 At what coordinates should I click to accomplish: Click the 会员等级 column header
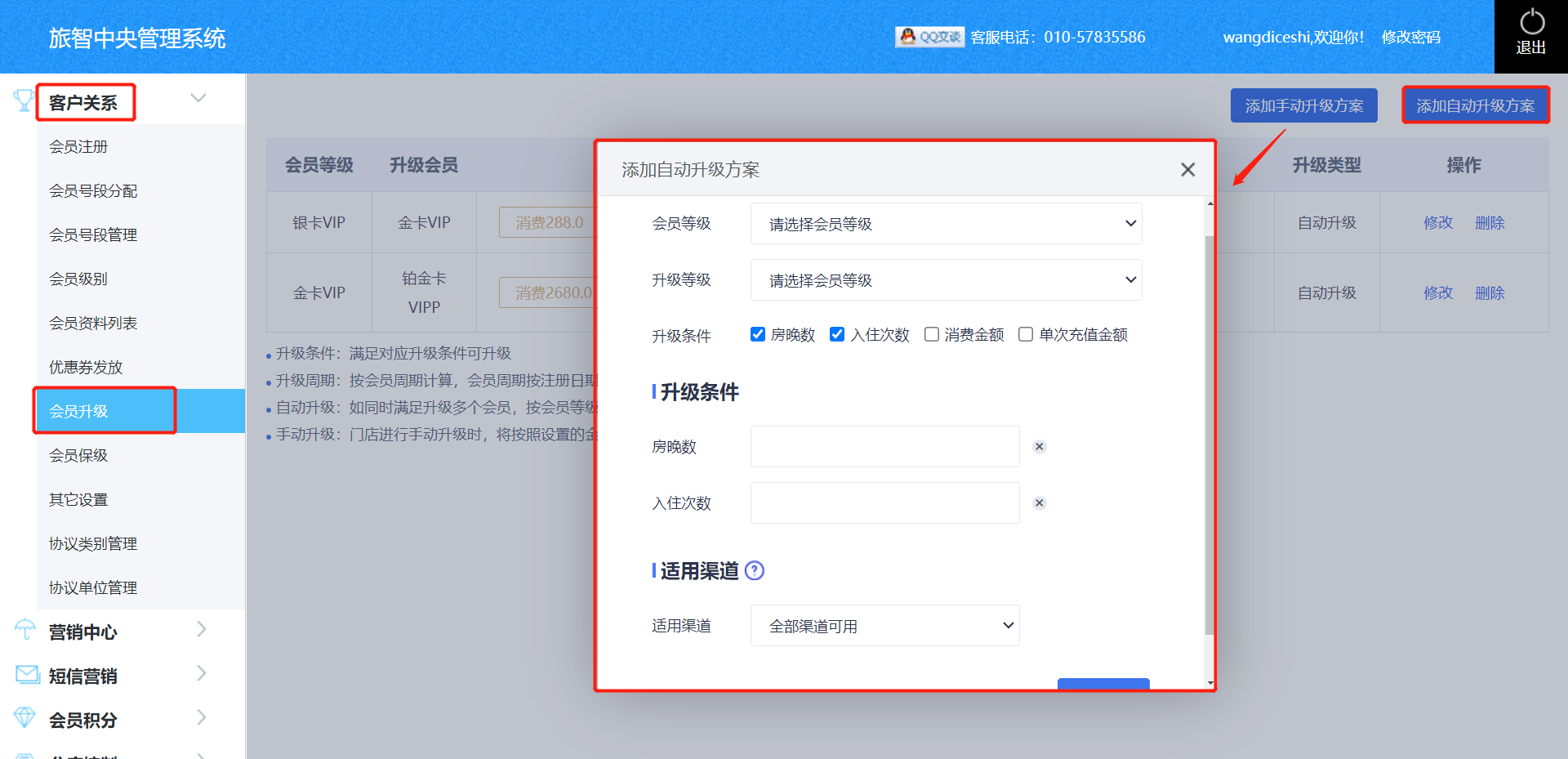tap(318, 165)
